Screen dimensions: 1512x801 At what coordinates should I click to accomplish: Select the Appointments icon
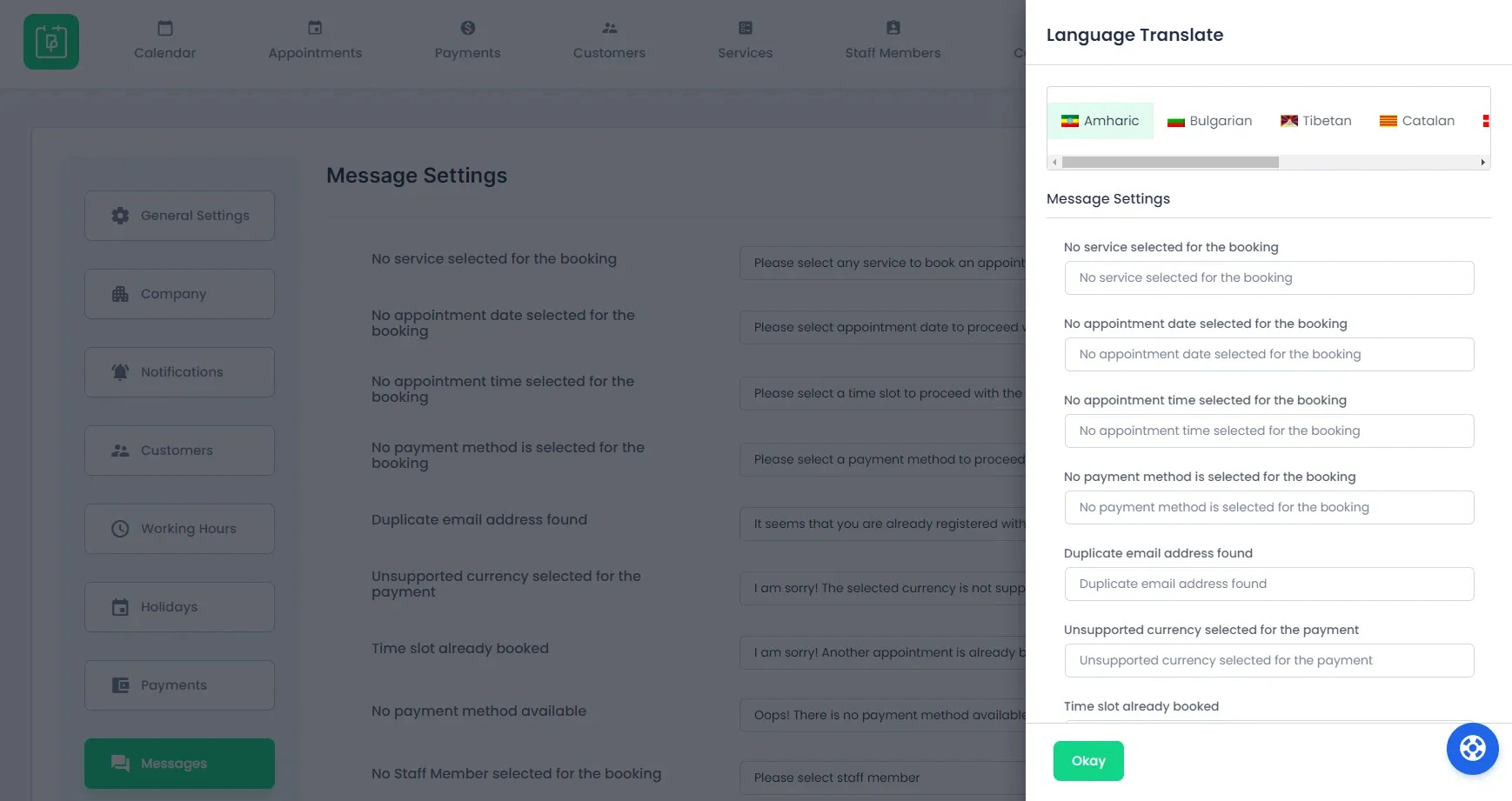[314, 27]
